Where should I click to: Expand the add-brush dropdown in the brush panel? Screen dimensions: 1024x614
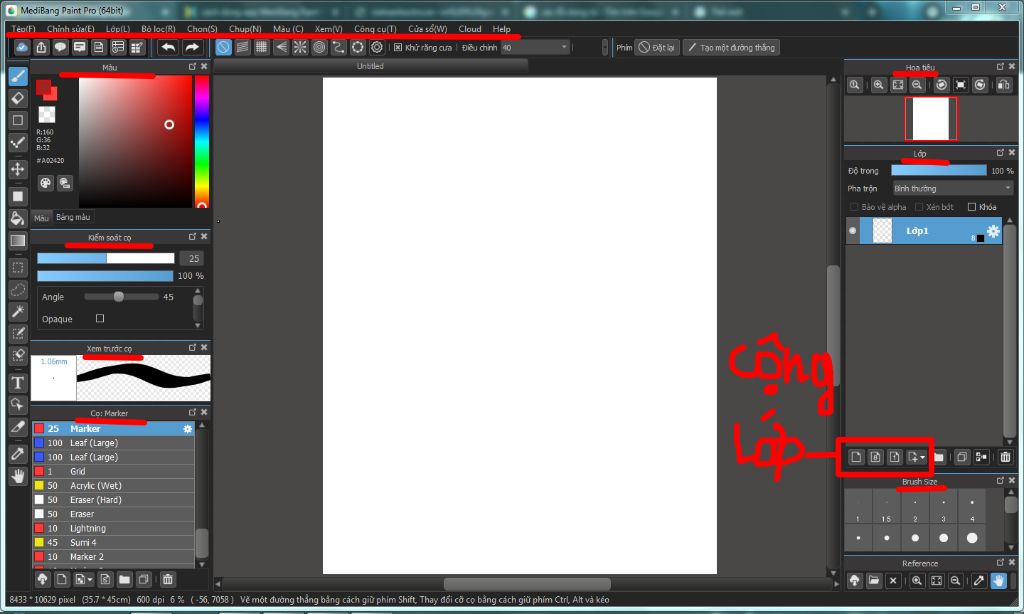coord(89,579)
